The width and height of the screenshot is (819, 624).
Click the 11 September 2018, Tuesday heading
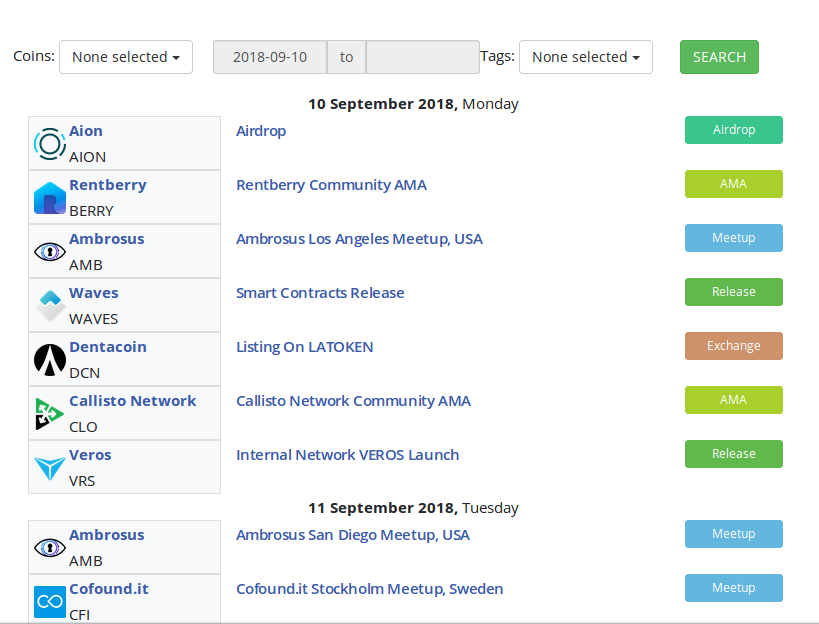[x=413, y=508]
